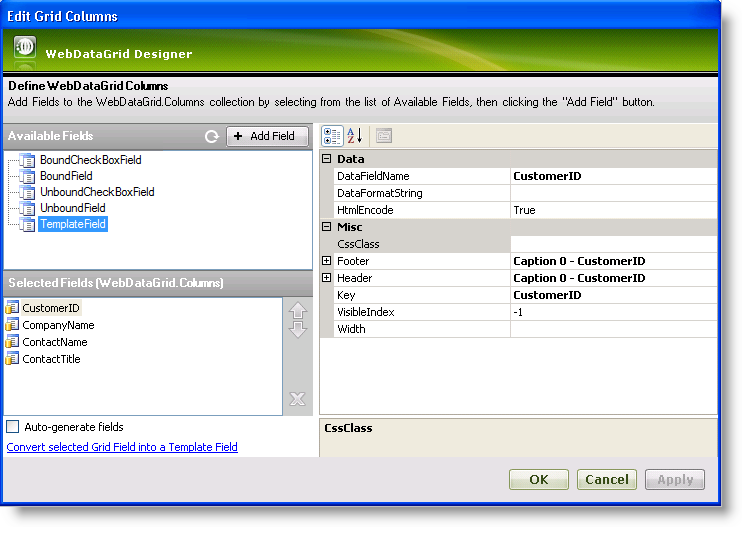Select UnboundField in Available Fields
Image resolution: width=754 pixels, height=535 pixels.
[72, 208]
